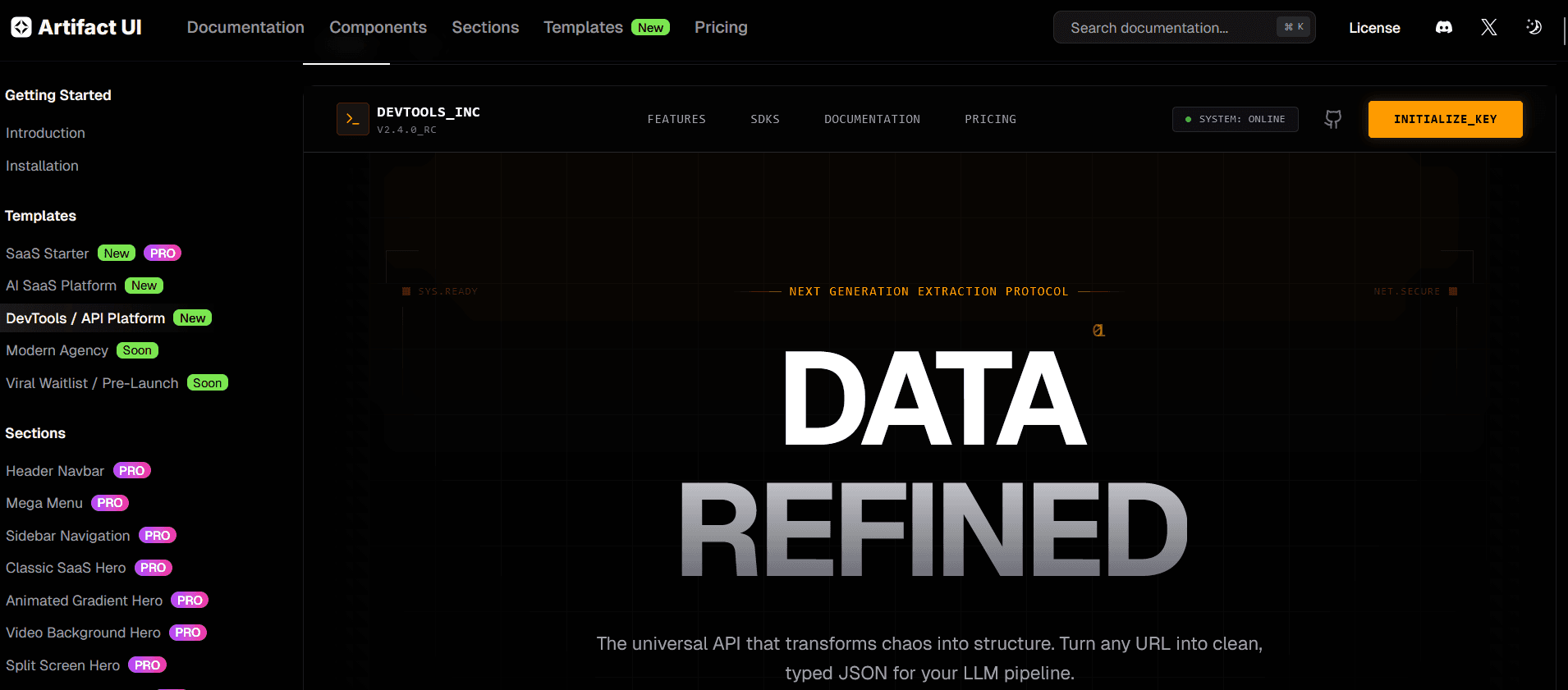This screenshot has height=690, width=1568.
Task: Open the Templates menu in top navigation
Action: pyautogui.click(x=583, y=27)
